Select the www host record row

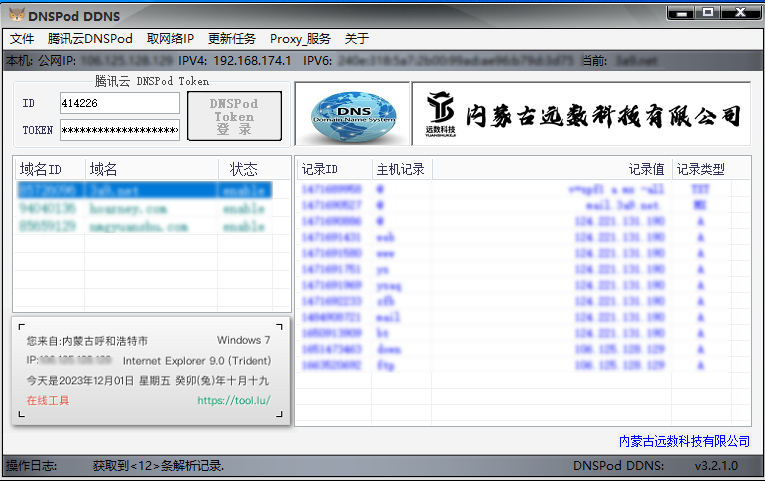[x=514, y=253]
